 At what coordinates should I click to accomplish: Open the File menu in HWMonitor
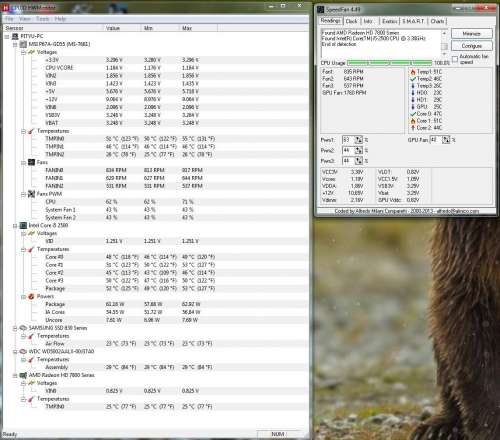click(9, 19)
